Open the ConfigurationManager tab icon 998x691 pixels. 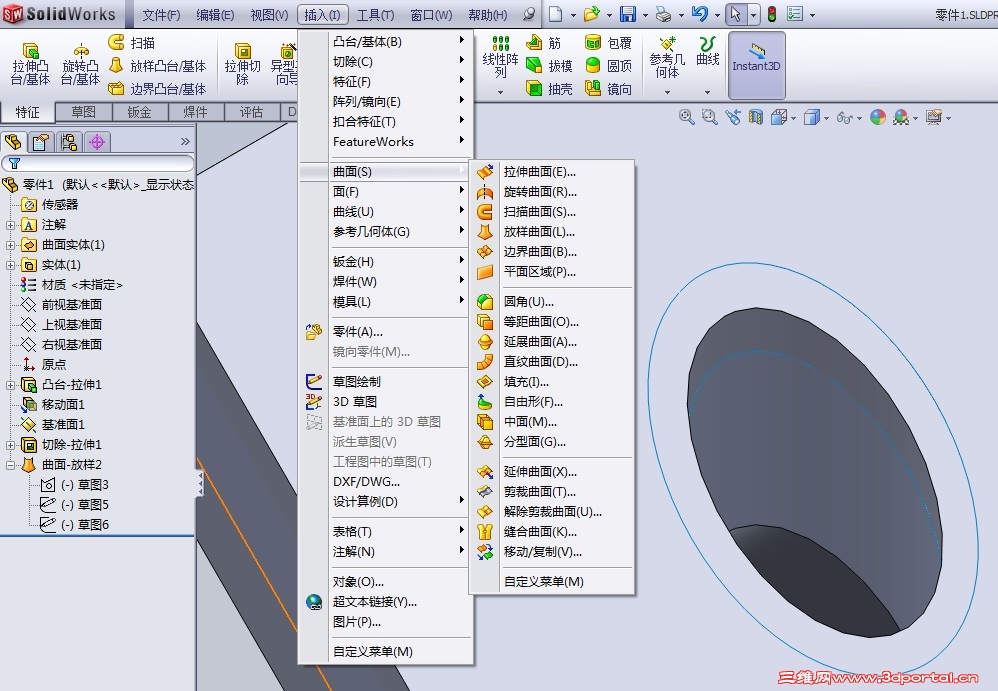[x=69, y=142]
